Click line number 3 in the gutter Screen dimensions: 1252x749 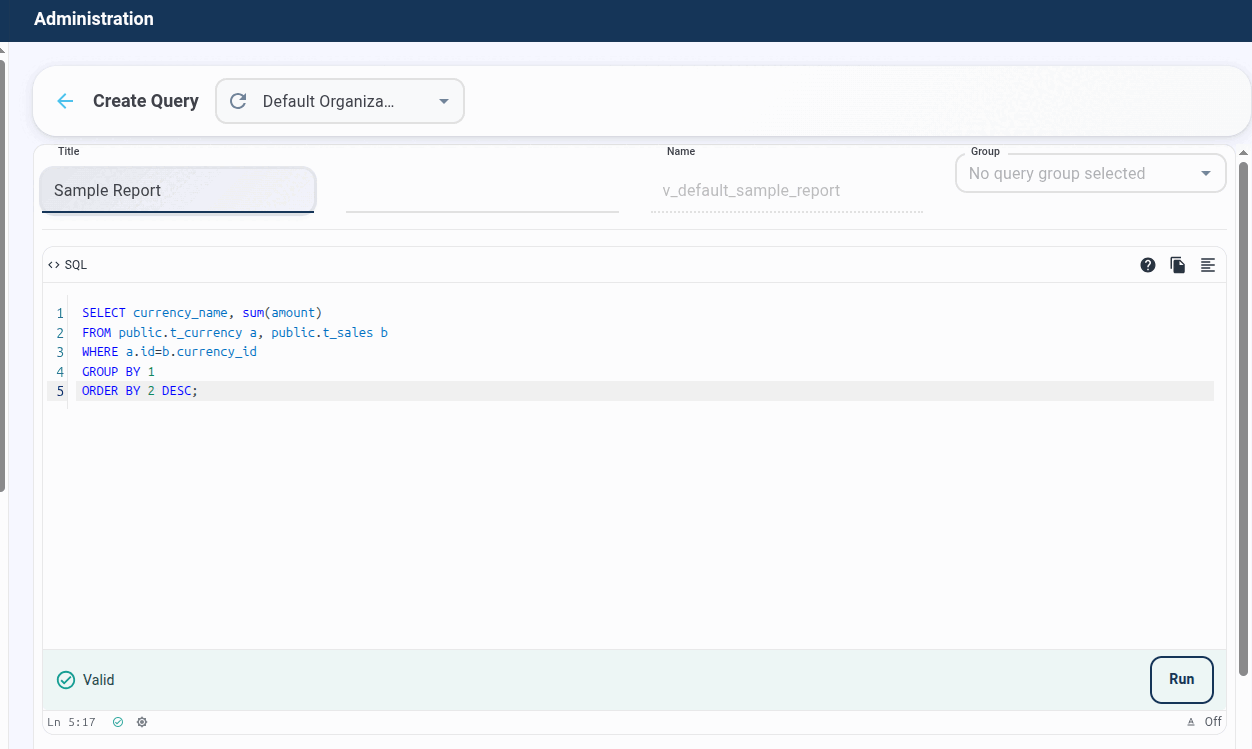pyautogui.click(x=60, y=352)
